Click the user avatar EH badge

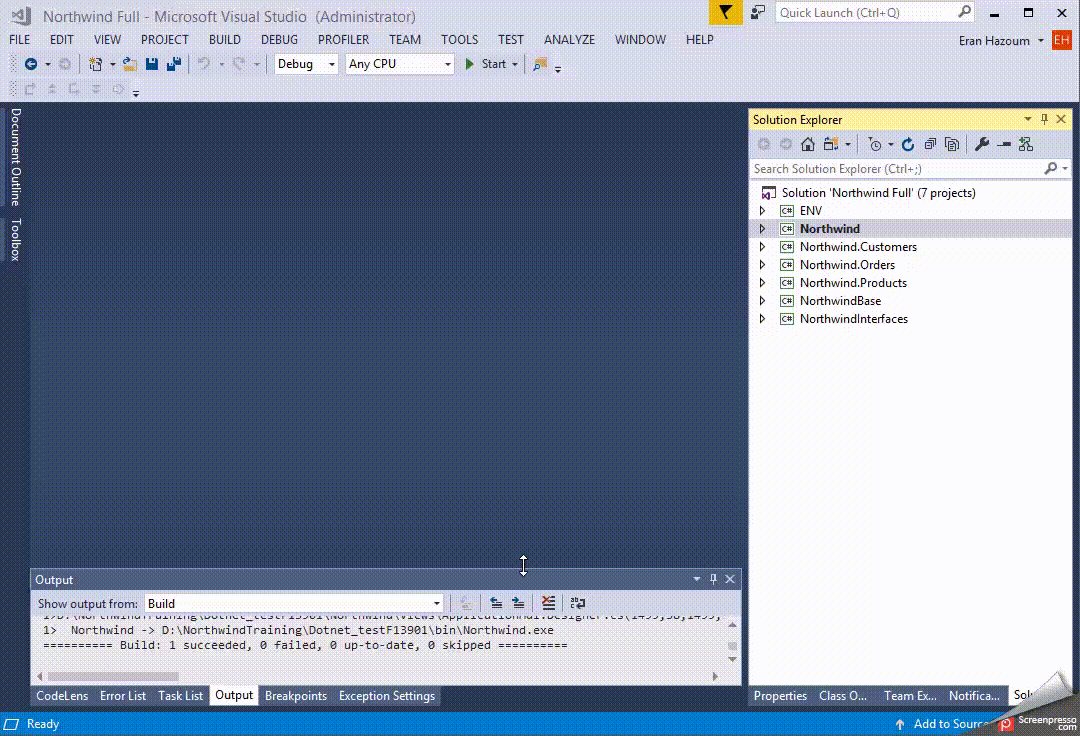(x=1061, y=40)
